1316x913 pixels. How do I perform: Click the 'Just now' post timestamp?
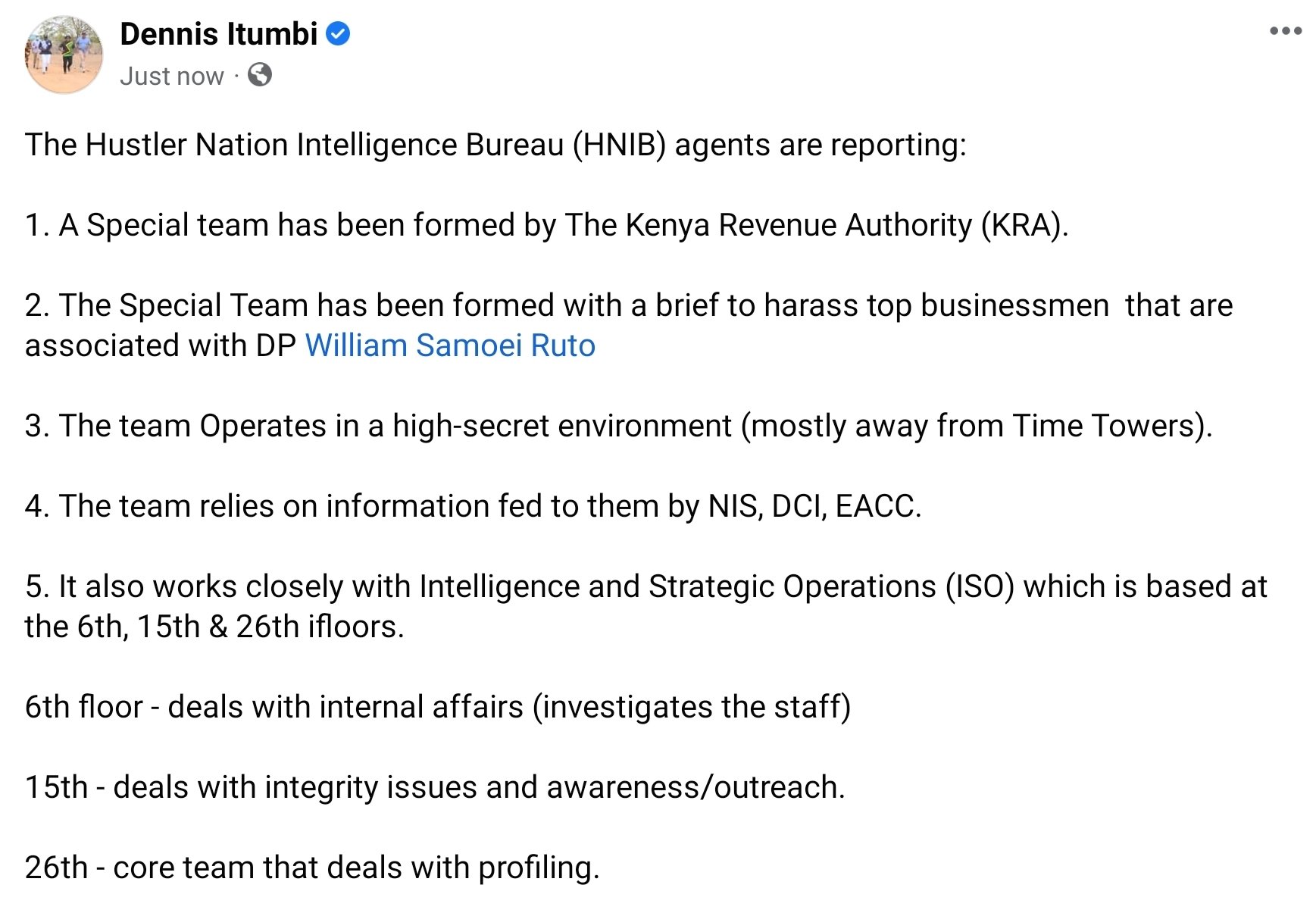pyautogui.click(x=171, y=76)
